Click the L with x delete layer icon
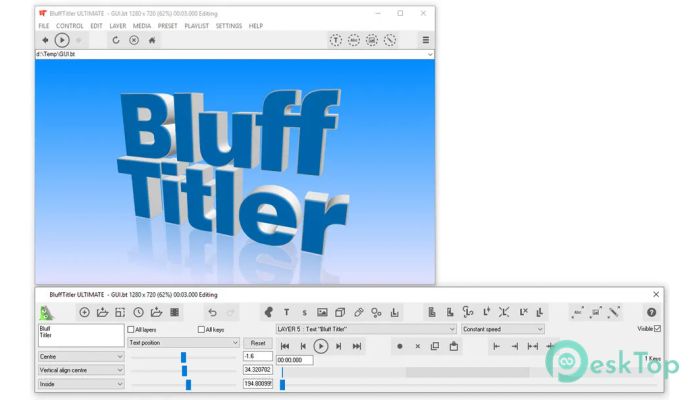Viewport: 700px width, 400px height. pyautogui.click(x=523, y=312)
